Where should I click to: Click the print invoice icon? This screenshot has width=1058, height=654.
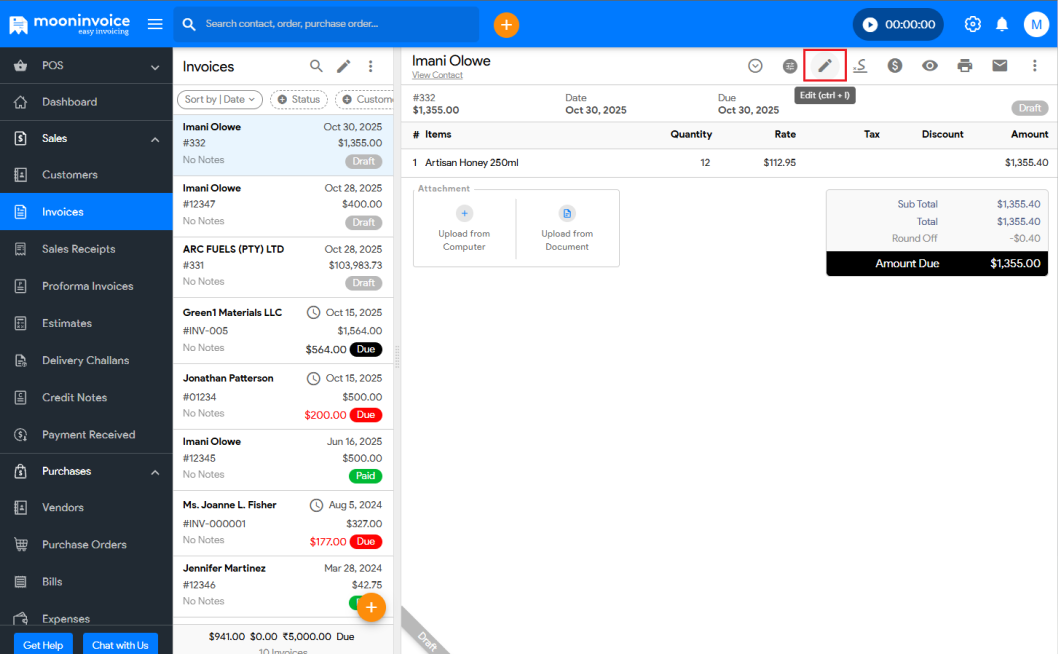[964, 66]
